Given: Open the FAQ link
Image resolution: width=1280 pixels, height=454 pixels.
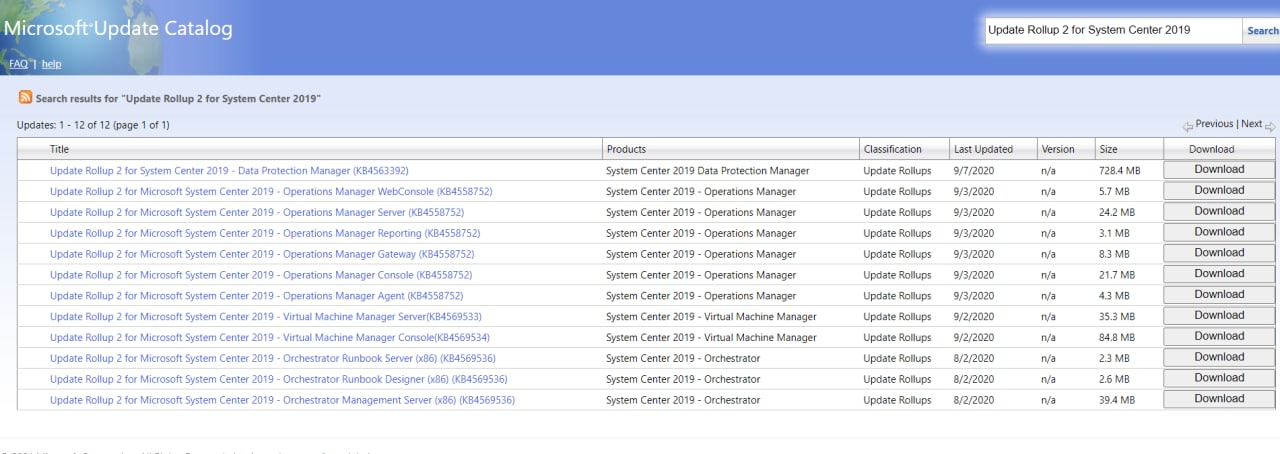Looking at the screenshot, I should 18,64.
